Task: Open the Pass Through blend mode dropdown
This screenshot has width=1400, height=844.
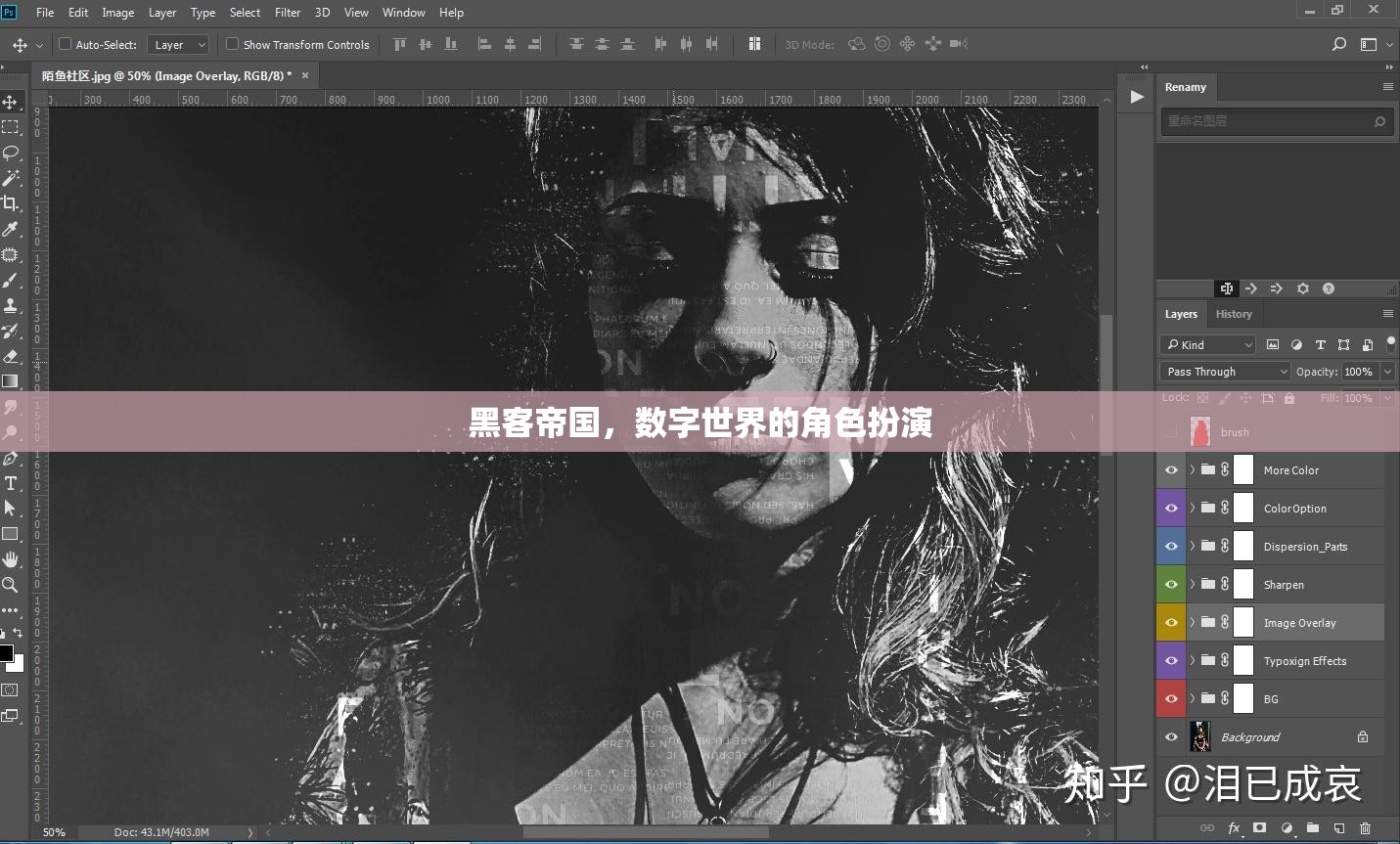Action: tap(1225, 372)
